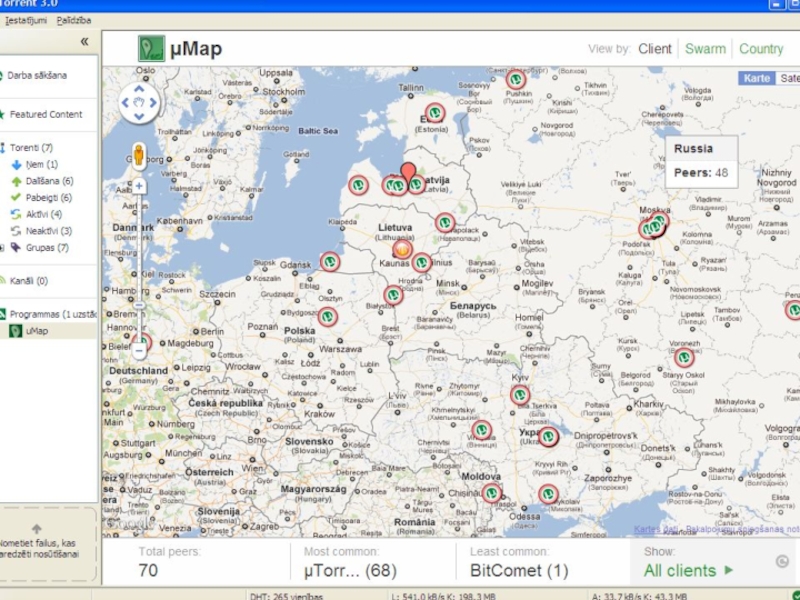Pan the map up with arrow

click(x=139, y=89)
